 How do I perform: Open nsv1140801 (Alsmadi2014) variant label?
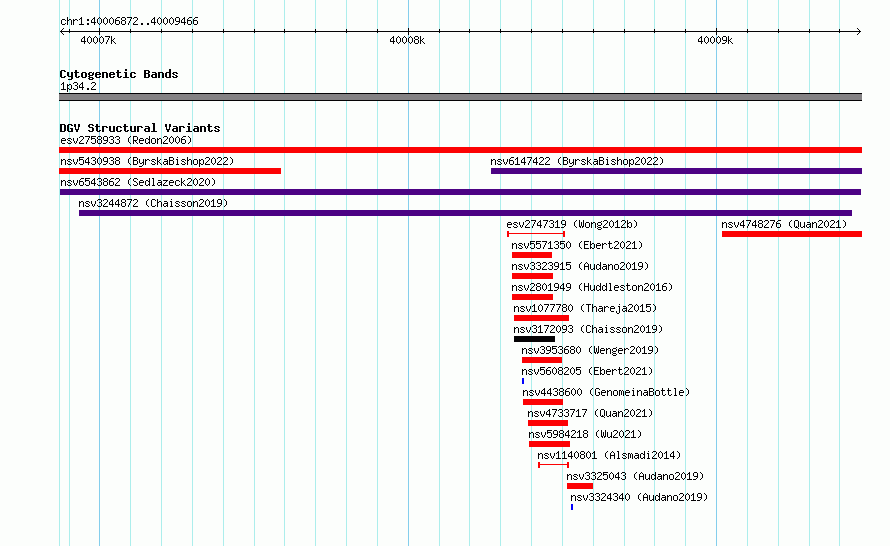click(609, 455)
